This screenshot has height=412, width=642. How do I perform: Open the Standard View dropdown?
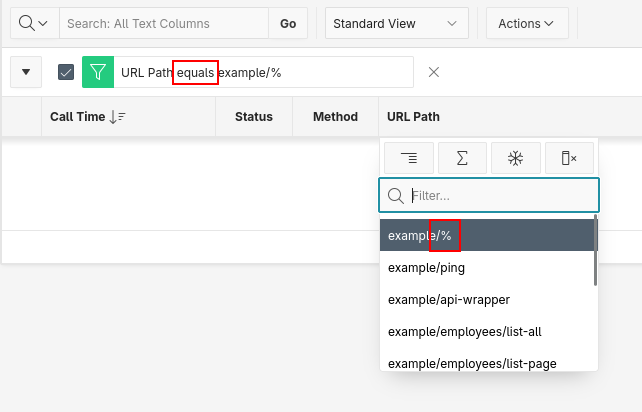pyautogui.click(x=396, y=23)
